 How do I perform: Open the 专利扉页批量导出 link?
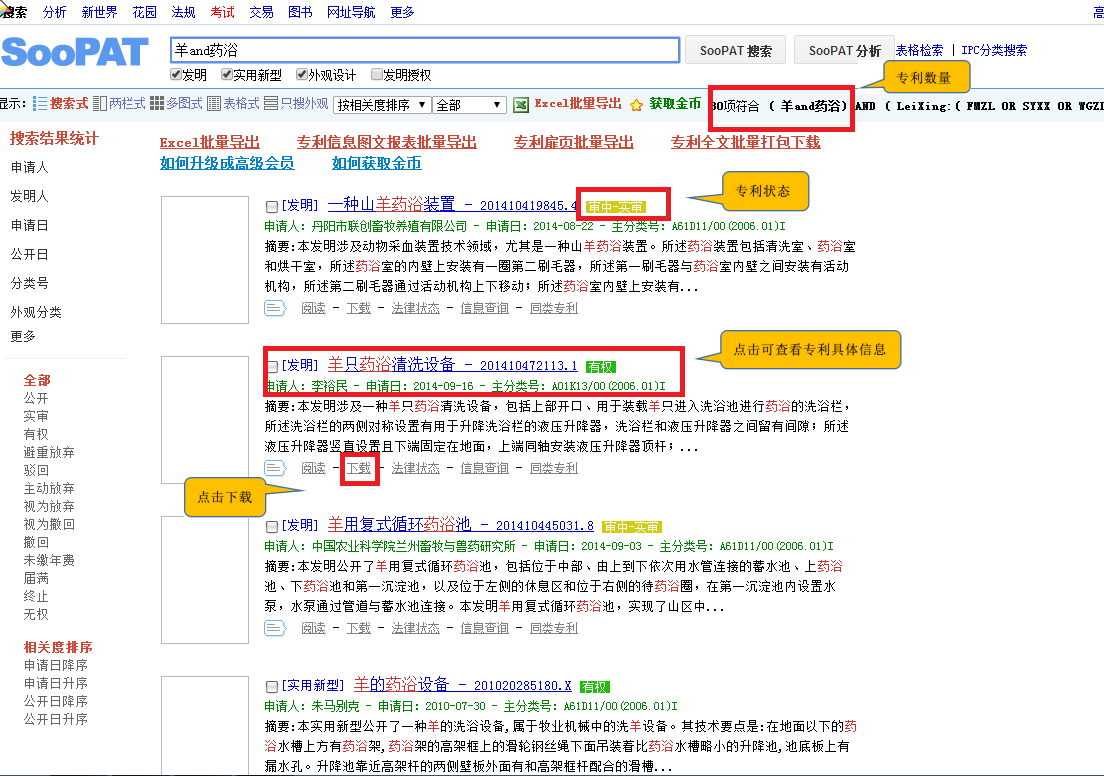[x=574, y=142]
